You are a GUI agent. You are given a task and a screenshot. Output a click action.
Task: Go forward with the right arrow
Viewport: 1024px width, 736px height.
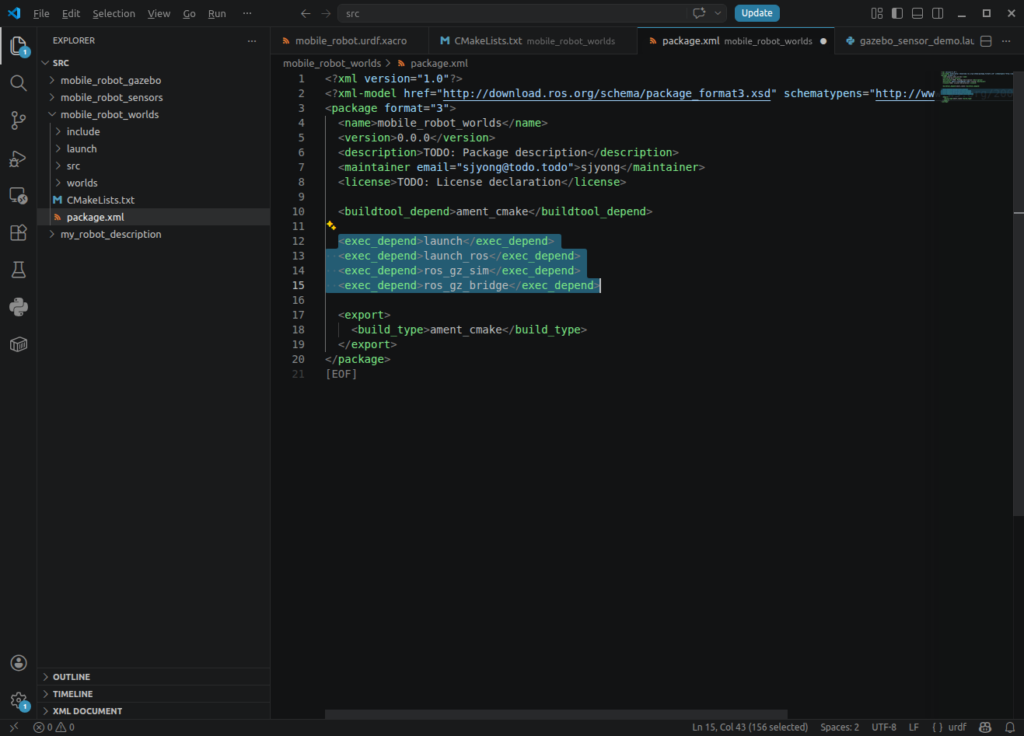tap(326, 13)
